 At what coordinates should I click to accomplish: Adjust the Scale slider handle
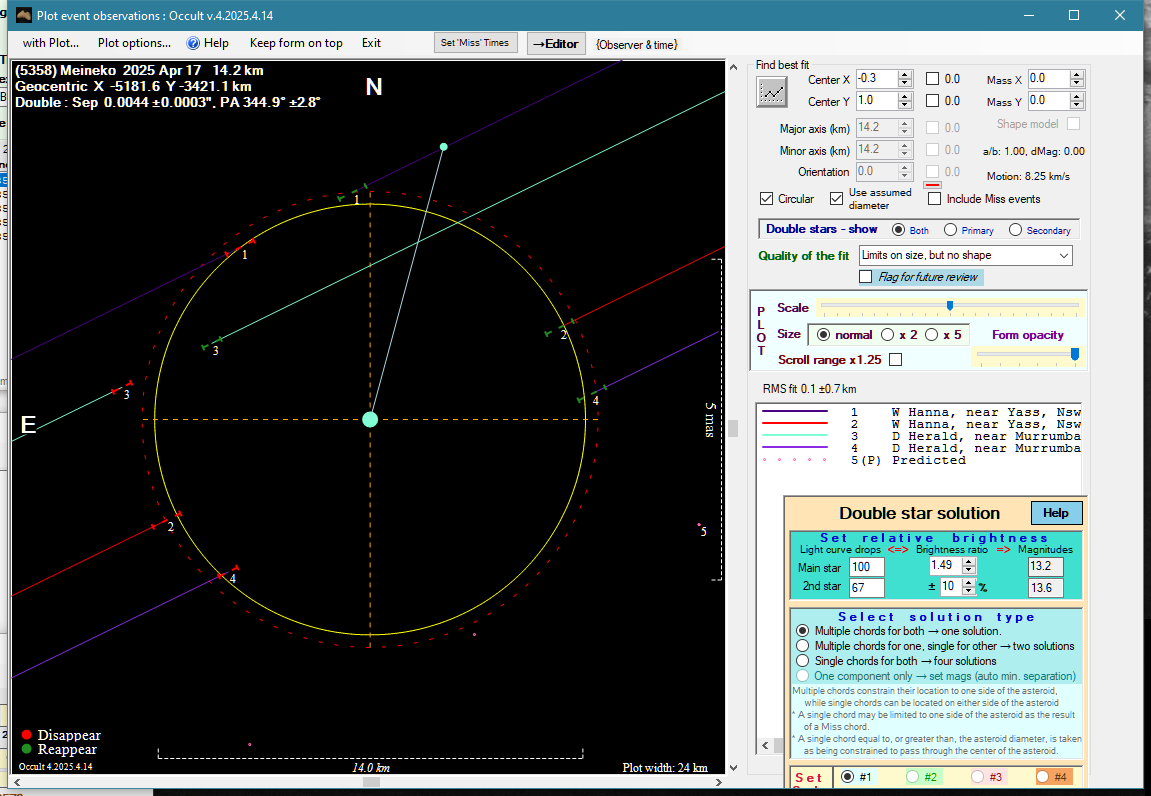click(950, 305)
